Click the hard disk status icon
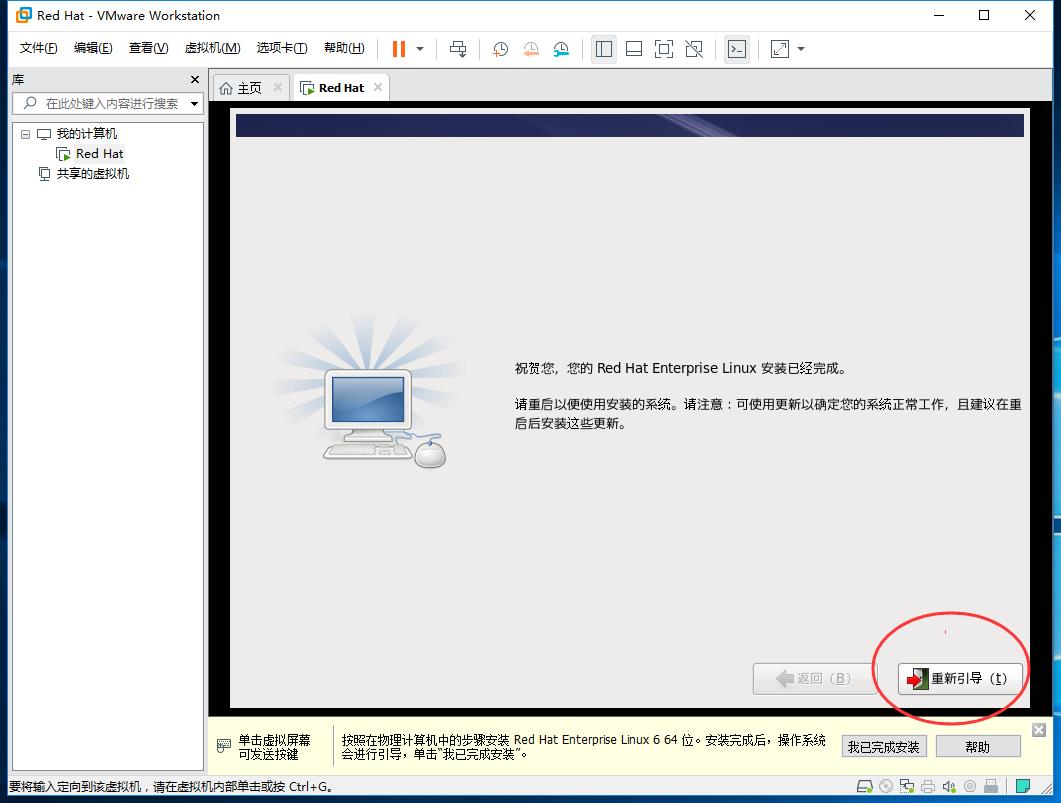Screen dimensions: 1061x803 pos(864,786)
